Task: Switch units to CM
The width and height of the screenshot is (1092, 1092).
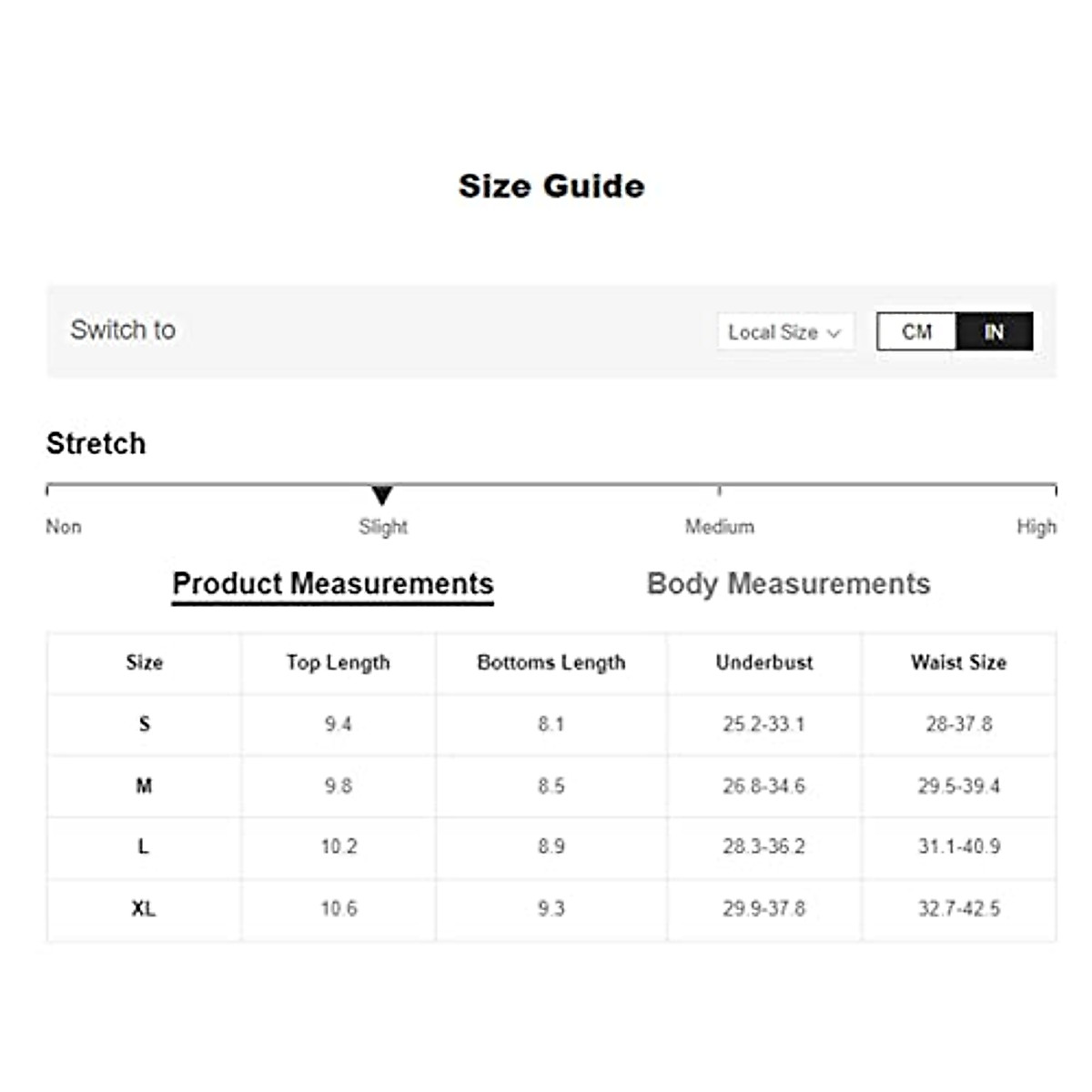Action: click(916, 332)
